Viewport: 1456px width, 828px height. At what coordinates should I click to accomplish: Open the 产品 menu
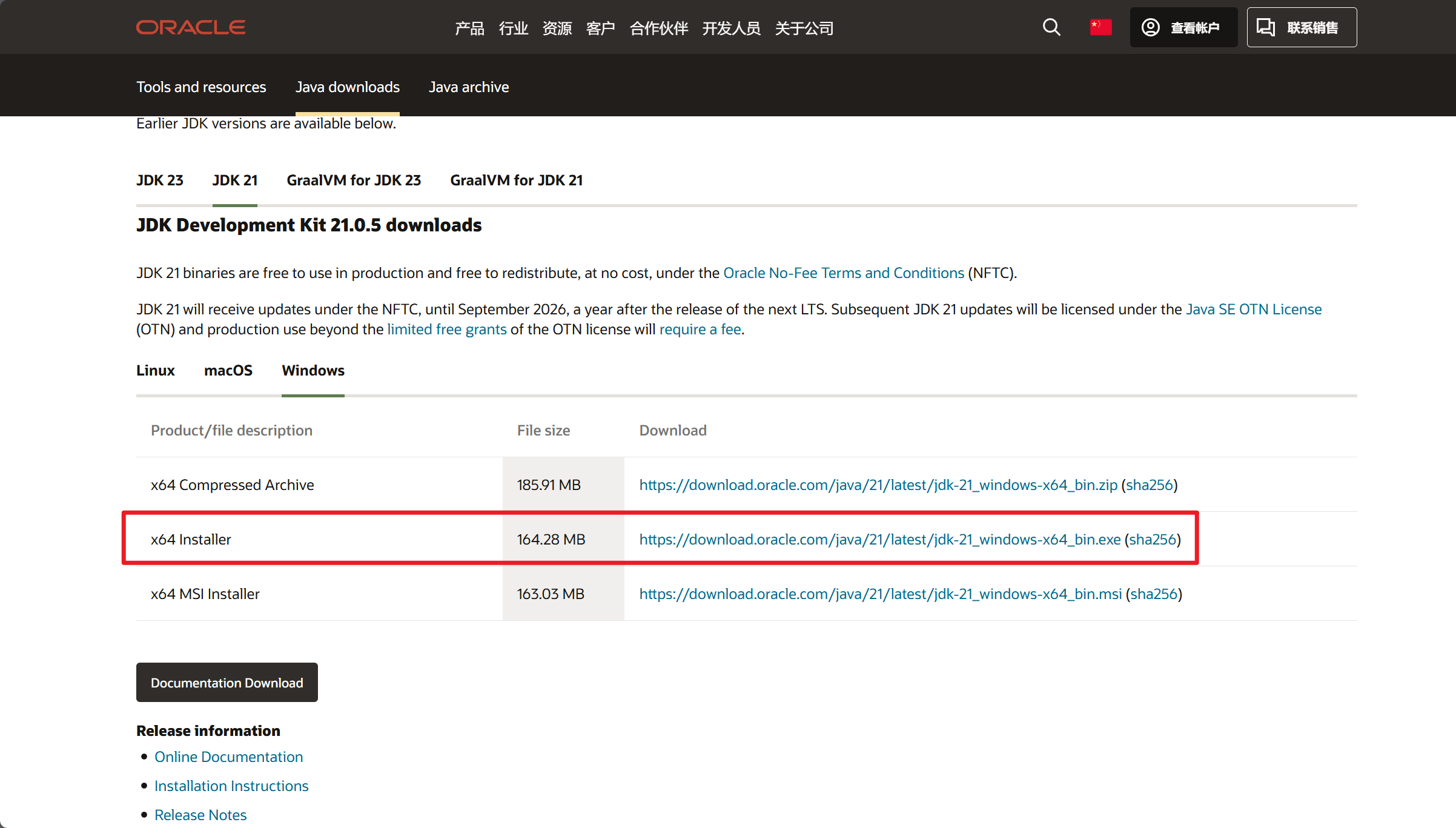click(x=469, y=28)
